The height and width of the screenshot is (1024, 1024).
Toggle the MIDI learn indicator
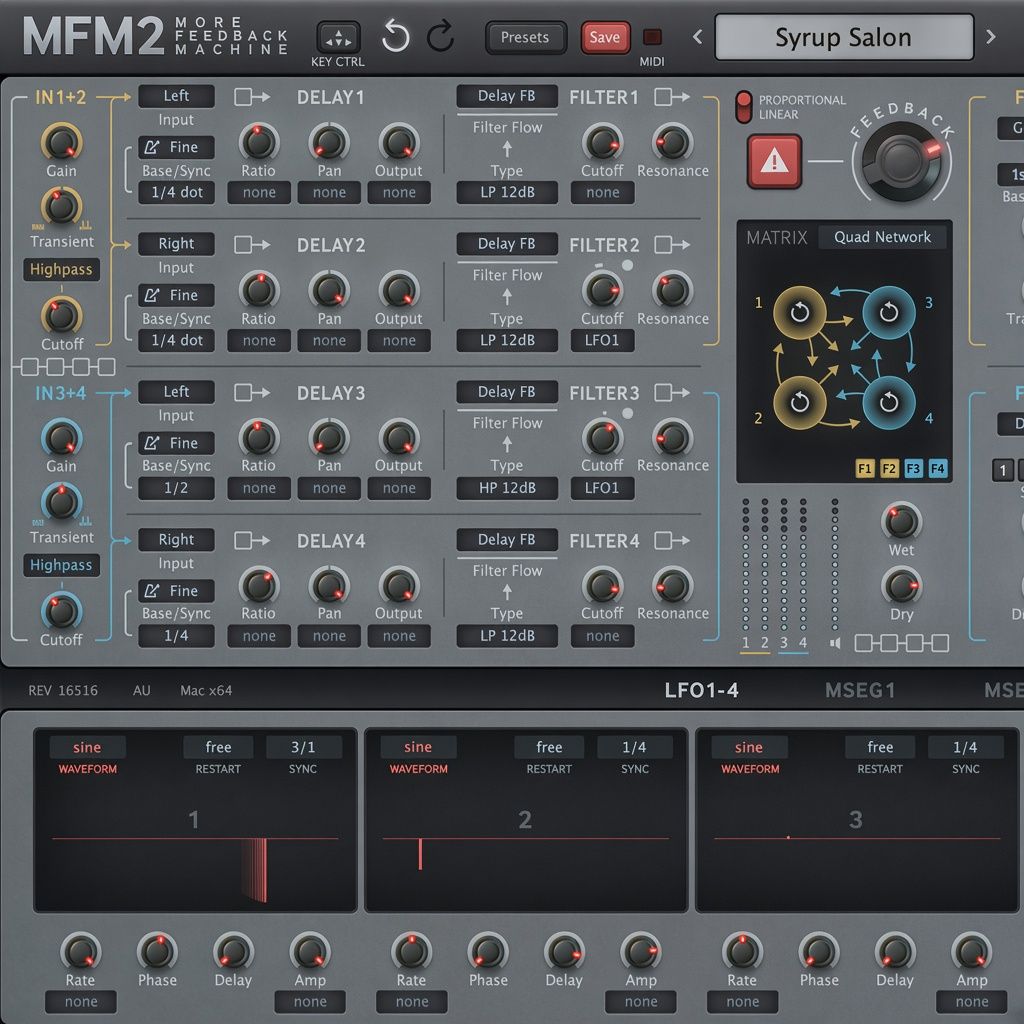click(652, 37)
